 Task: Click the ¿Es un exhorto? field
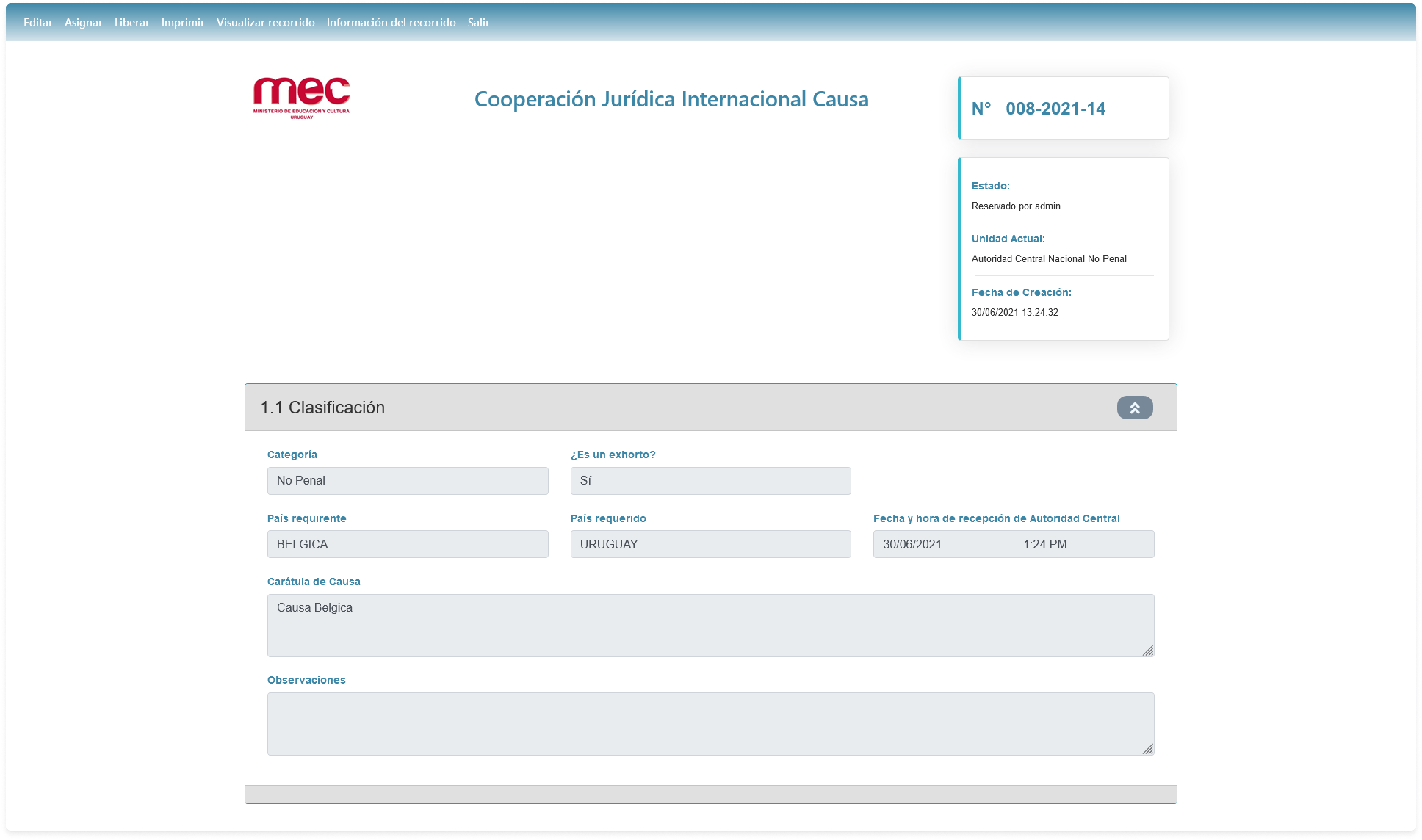pos(710,481)
